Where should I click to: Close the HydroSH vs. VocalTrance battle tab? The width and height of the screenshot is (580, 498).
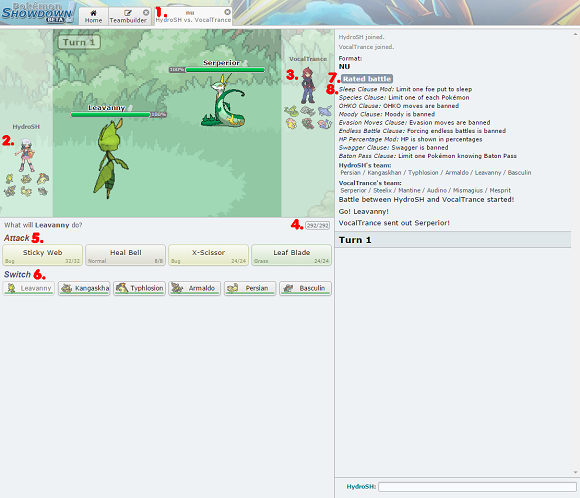point(227,12)
